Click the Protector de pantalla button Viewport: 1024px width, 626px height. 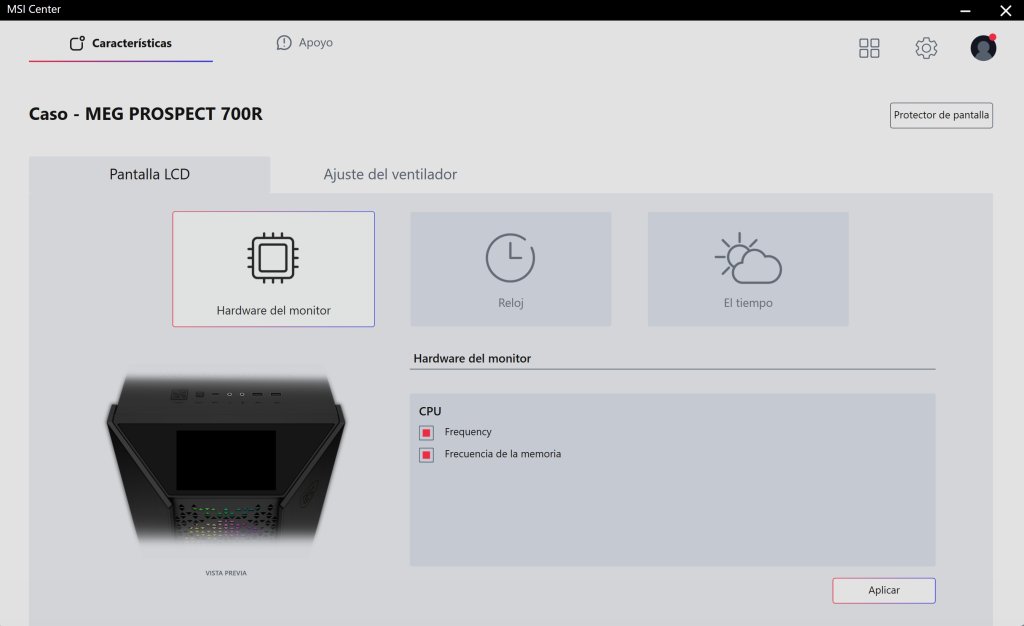coord(941,115)
